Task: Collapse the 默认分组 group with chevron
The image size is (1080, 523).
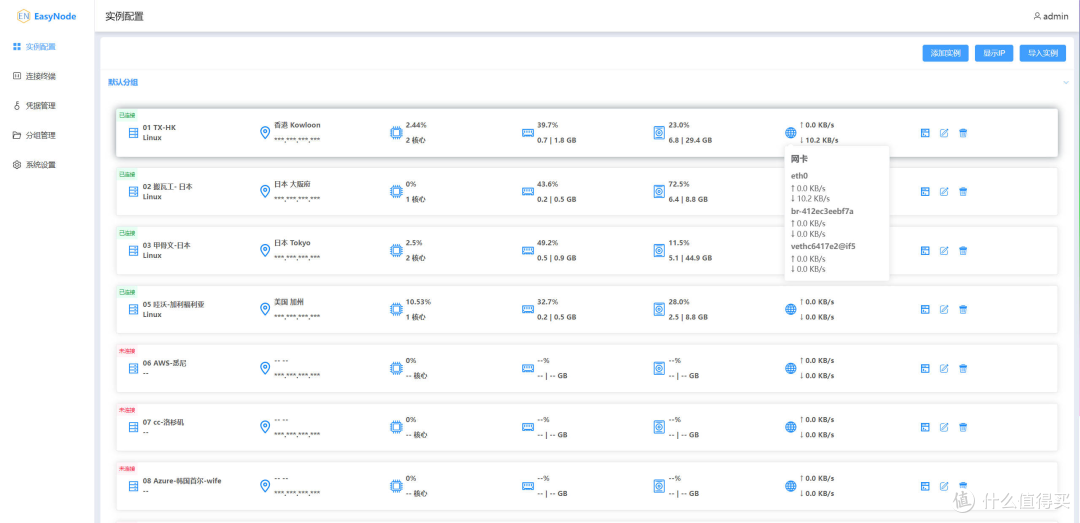Action: tap(1066, 83)
